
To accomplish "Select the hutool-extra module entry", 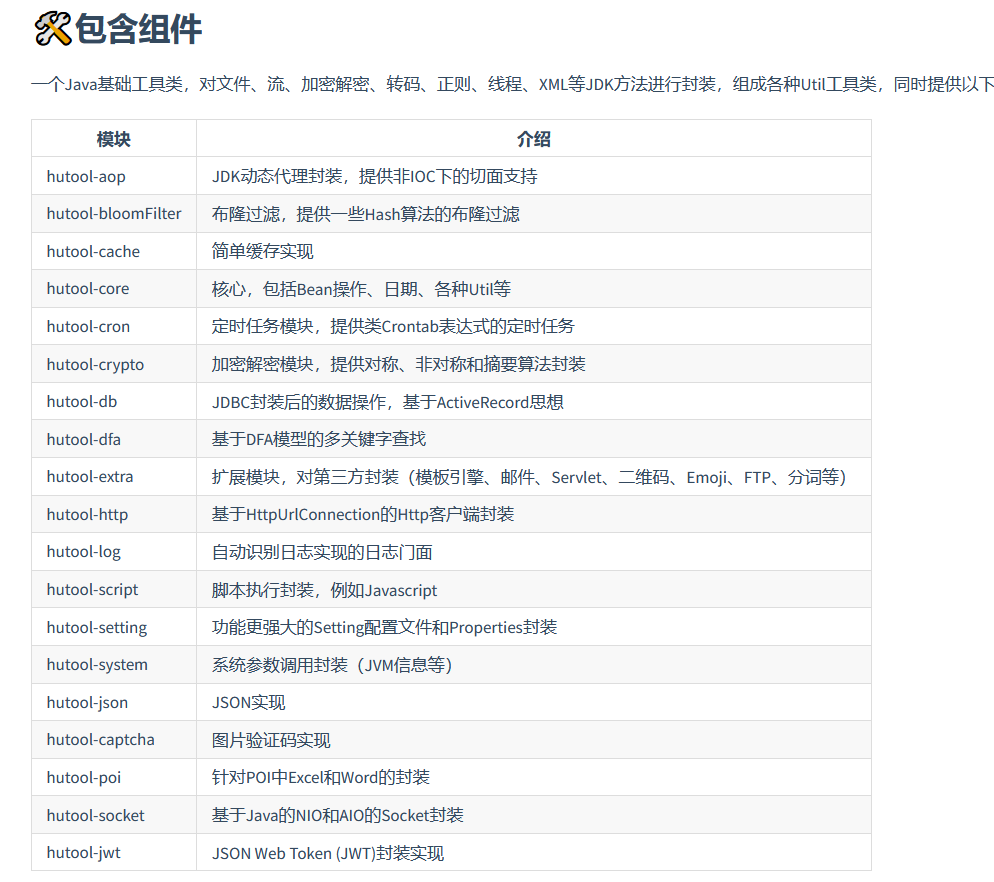I will pyautogui.click(x=89, y=476).
